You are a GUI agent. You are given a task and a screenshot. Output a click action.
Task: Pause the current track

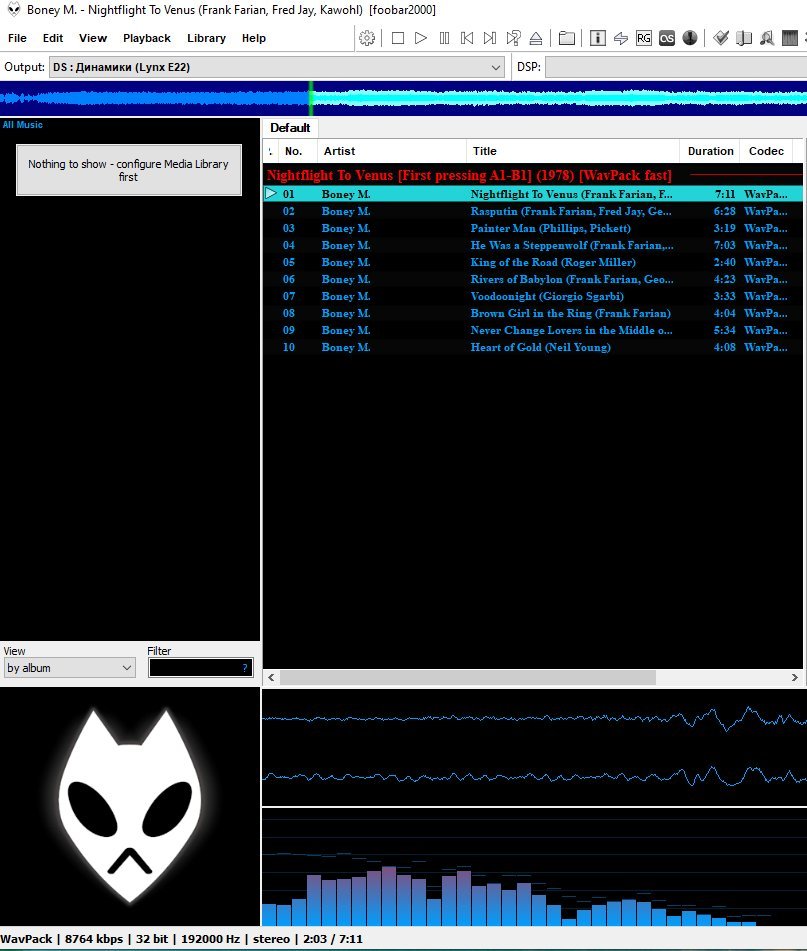click(444, 38)
